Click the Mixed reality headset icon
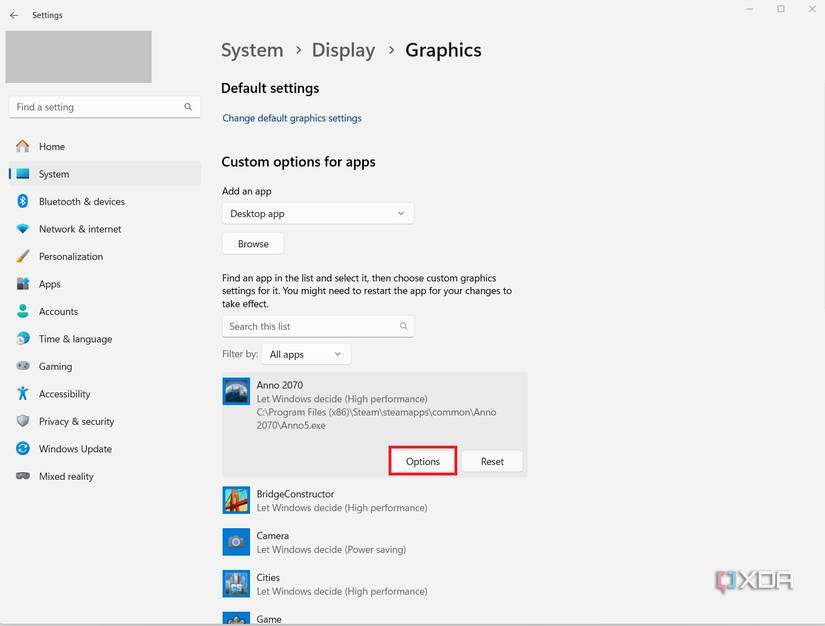This screenshot has height=626, width=825. 23,476
